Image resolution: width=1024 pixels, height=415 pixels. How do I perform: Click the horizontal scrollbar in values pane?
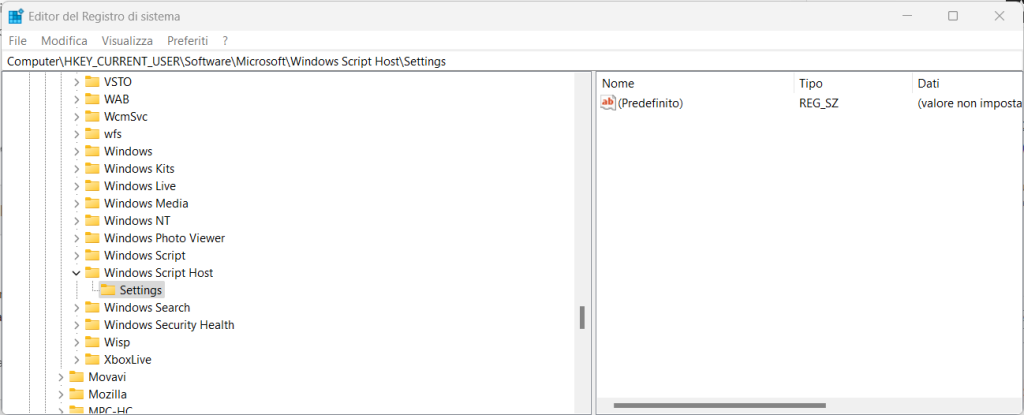pos(720,405)
